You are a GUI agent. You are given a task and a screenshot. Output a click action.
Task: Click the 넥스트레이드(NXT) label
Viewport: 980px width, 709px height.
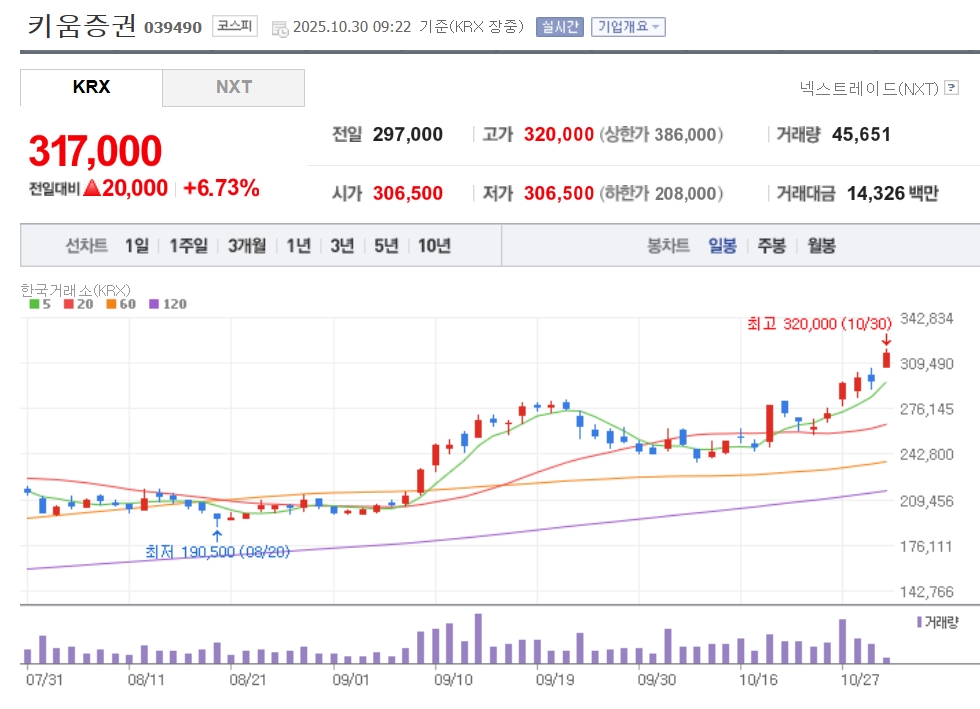[869, 88]
